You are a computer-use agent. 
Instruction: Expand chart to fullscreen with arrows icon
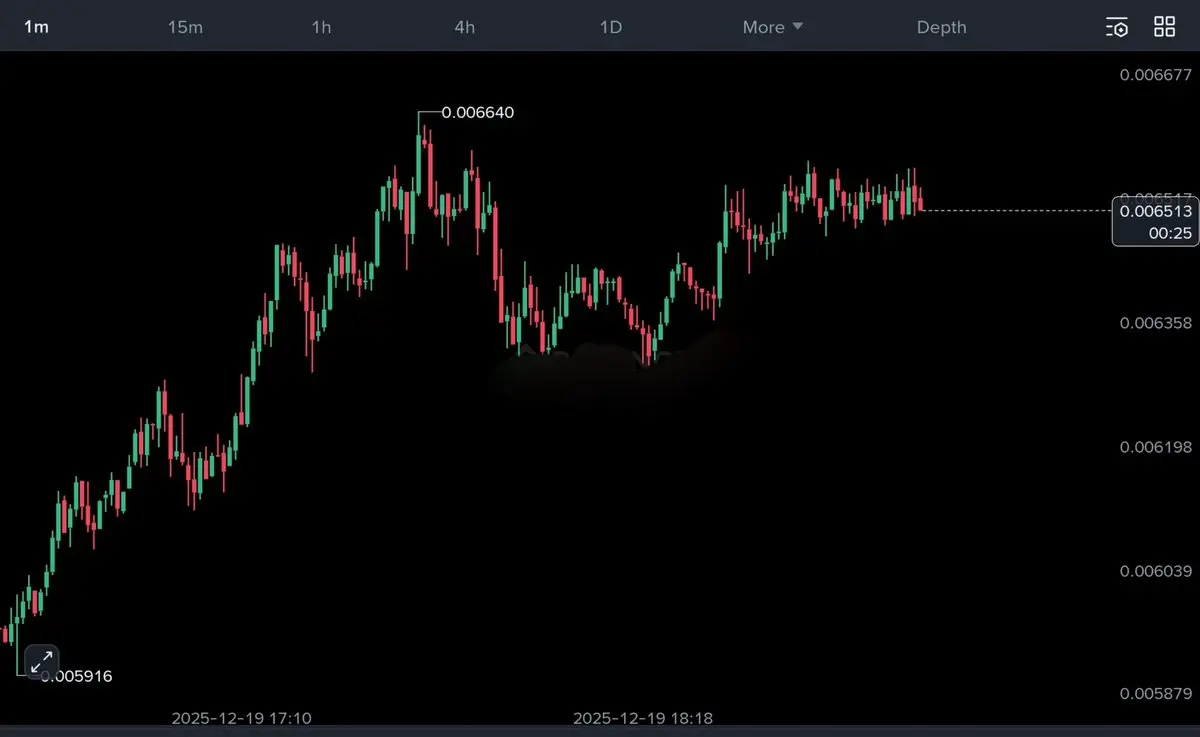pyautogui.click(x=42, y=661)
